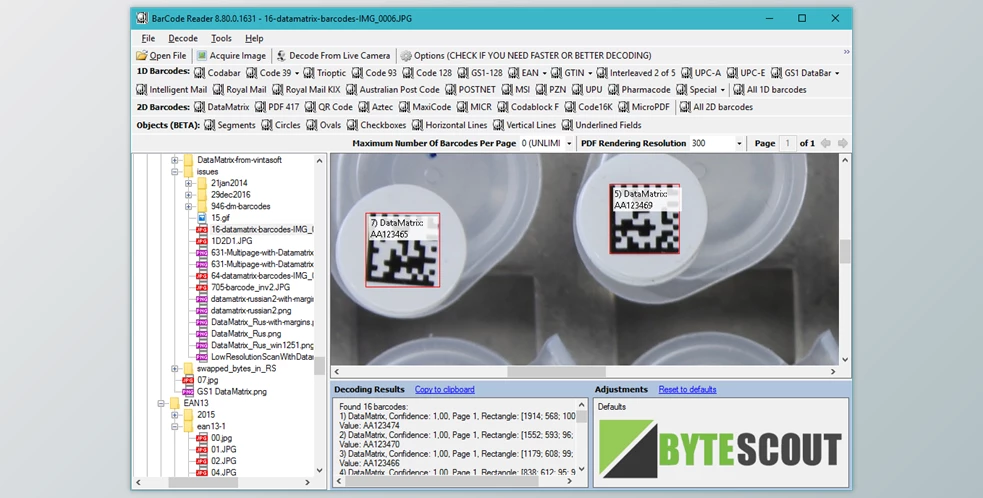The image size is (983, 498).
Task: Click Copy to clipboard link
Action: click(444, 389)
